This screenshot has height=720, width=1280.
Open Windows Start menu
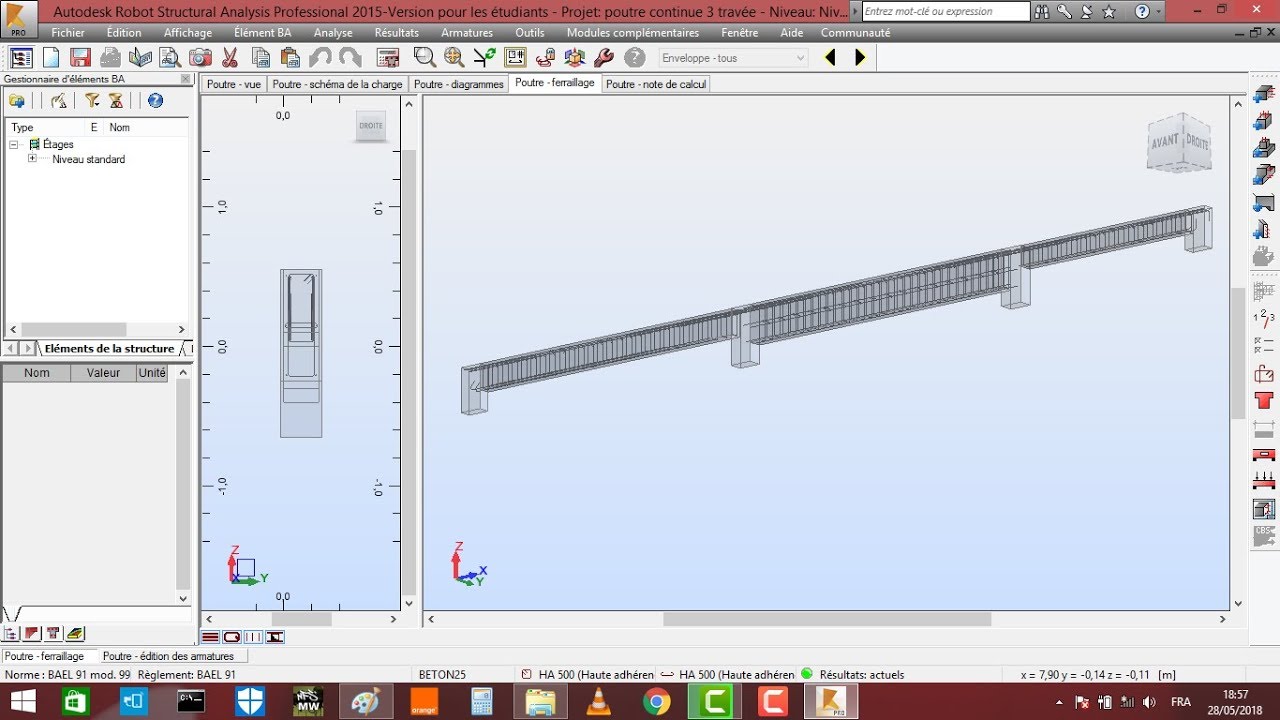click(21, 701)
